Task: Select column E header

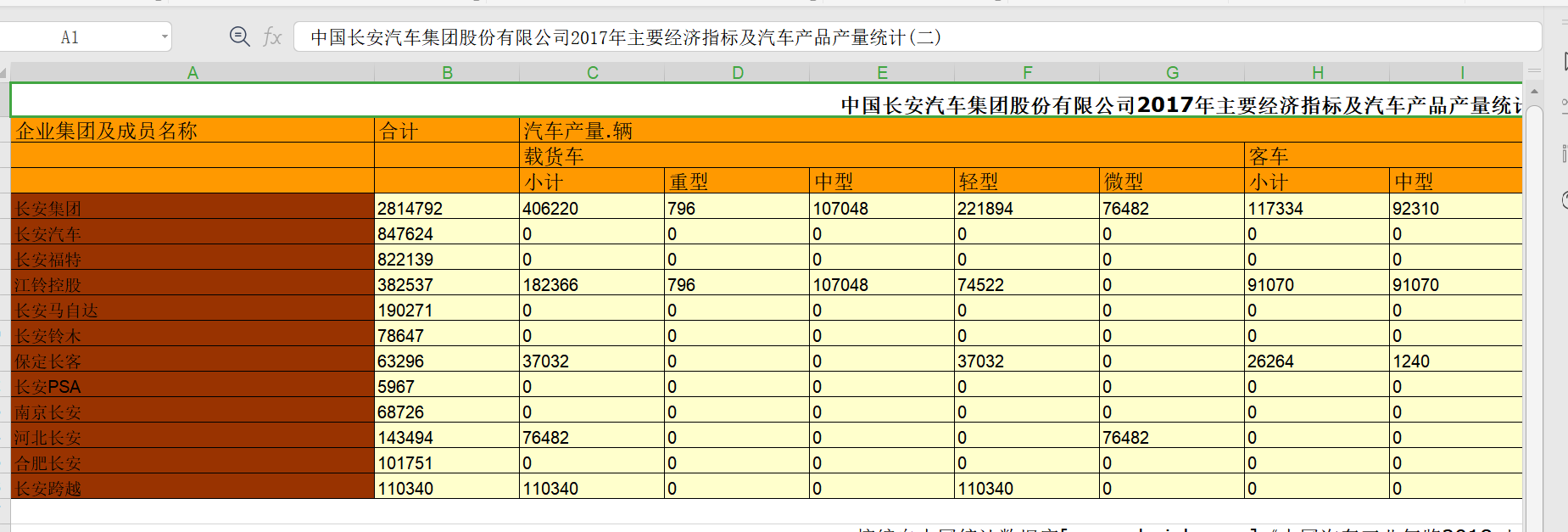Action: tap(882, 73)
